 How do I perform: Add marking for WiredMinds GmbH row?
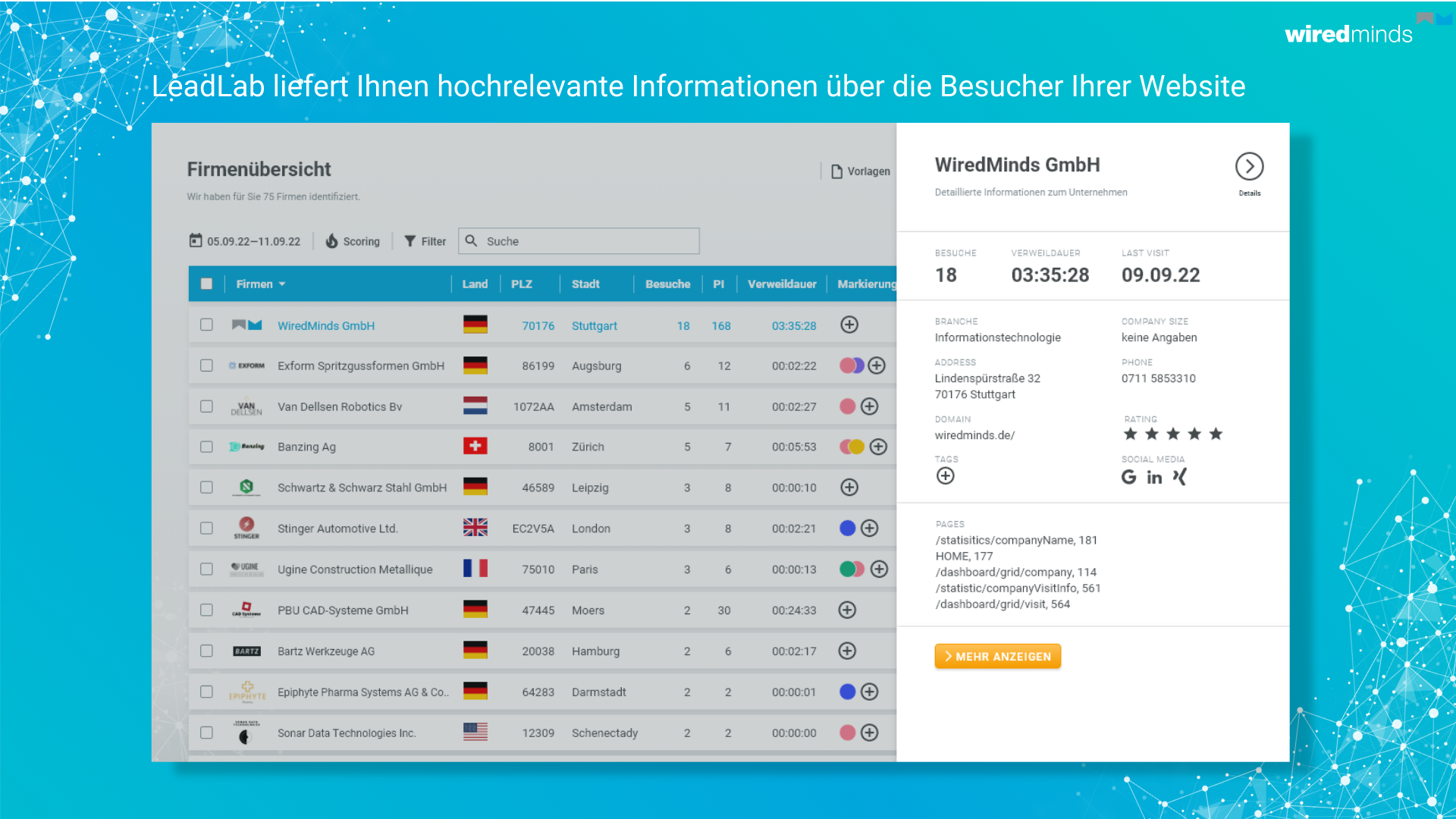pos(849,325)
